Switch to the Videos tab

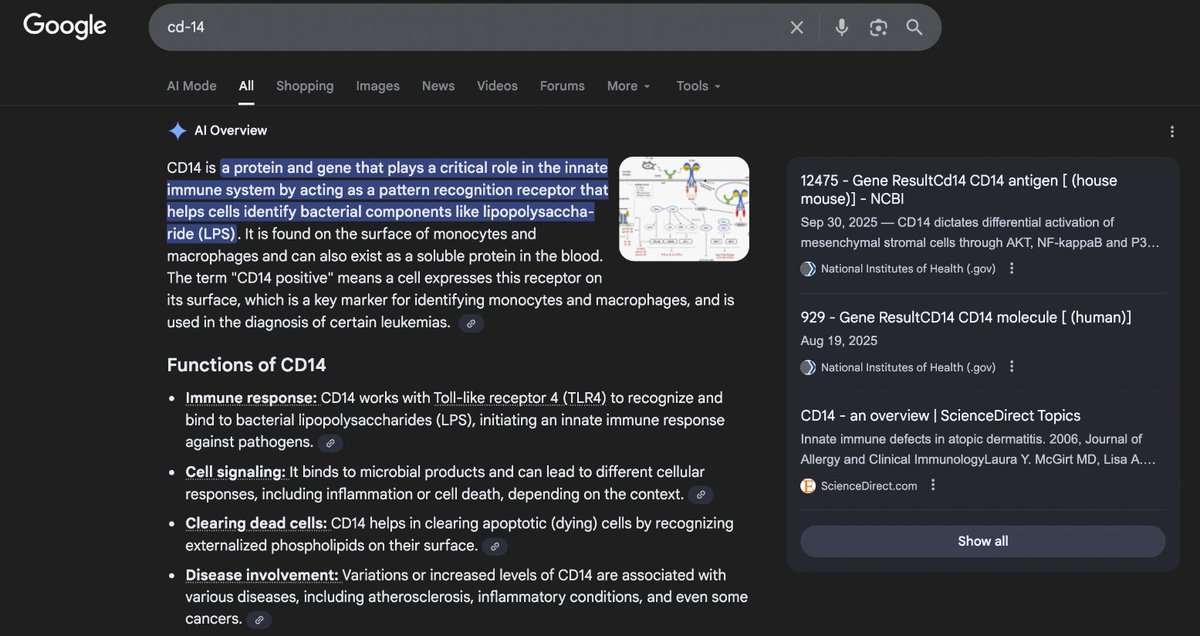click(497, 86)
